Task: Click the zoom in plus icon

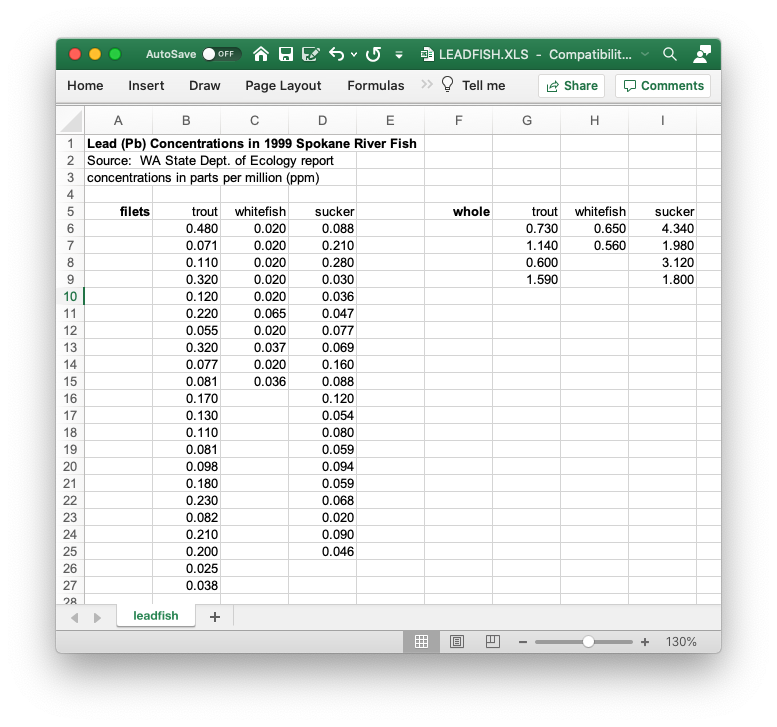Action: coord(645,642)
